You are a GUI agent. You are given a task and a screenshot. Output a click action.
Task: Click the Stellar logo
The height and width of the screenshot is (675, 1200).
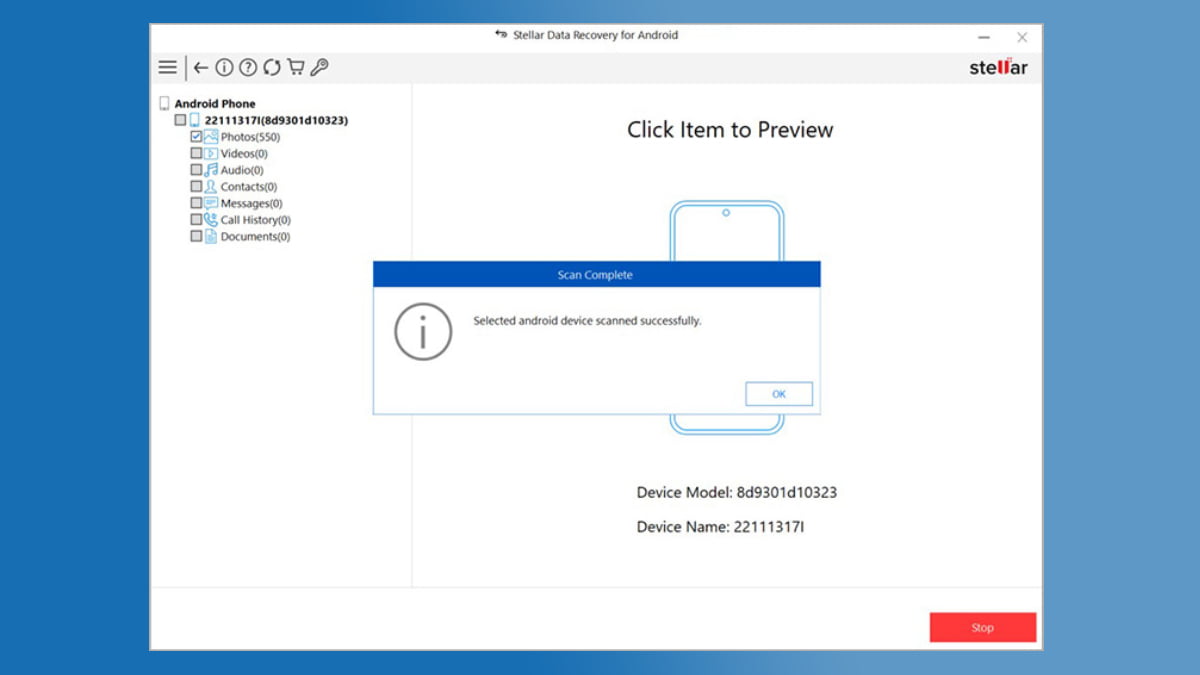tap(998, 68)
